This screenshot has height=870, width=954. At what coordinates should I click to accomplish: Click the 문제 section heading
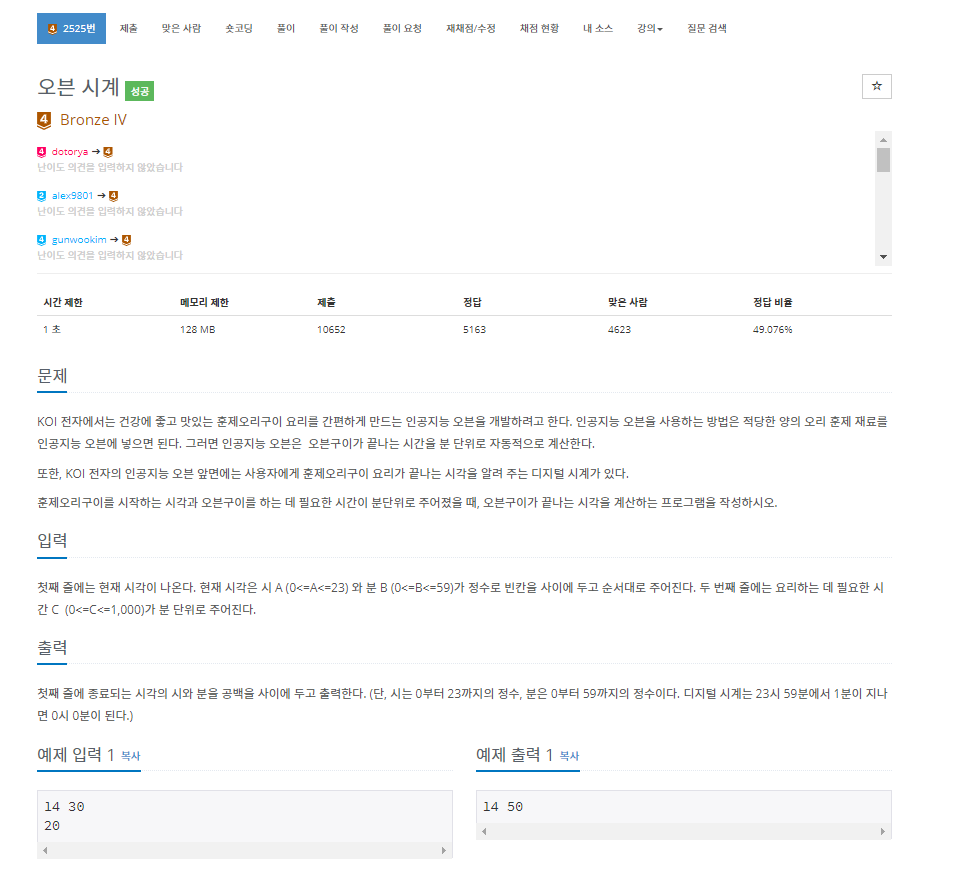tap(52, 376)
